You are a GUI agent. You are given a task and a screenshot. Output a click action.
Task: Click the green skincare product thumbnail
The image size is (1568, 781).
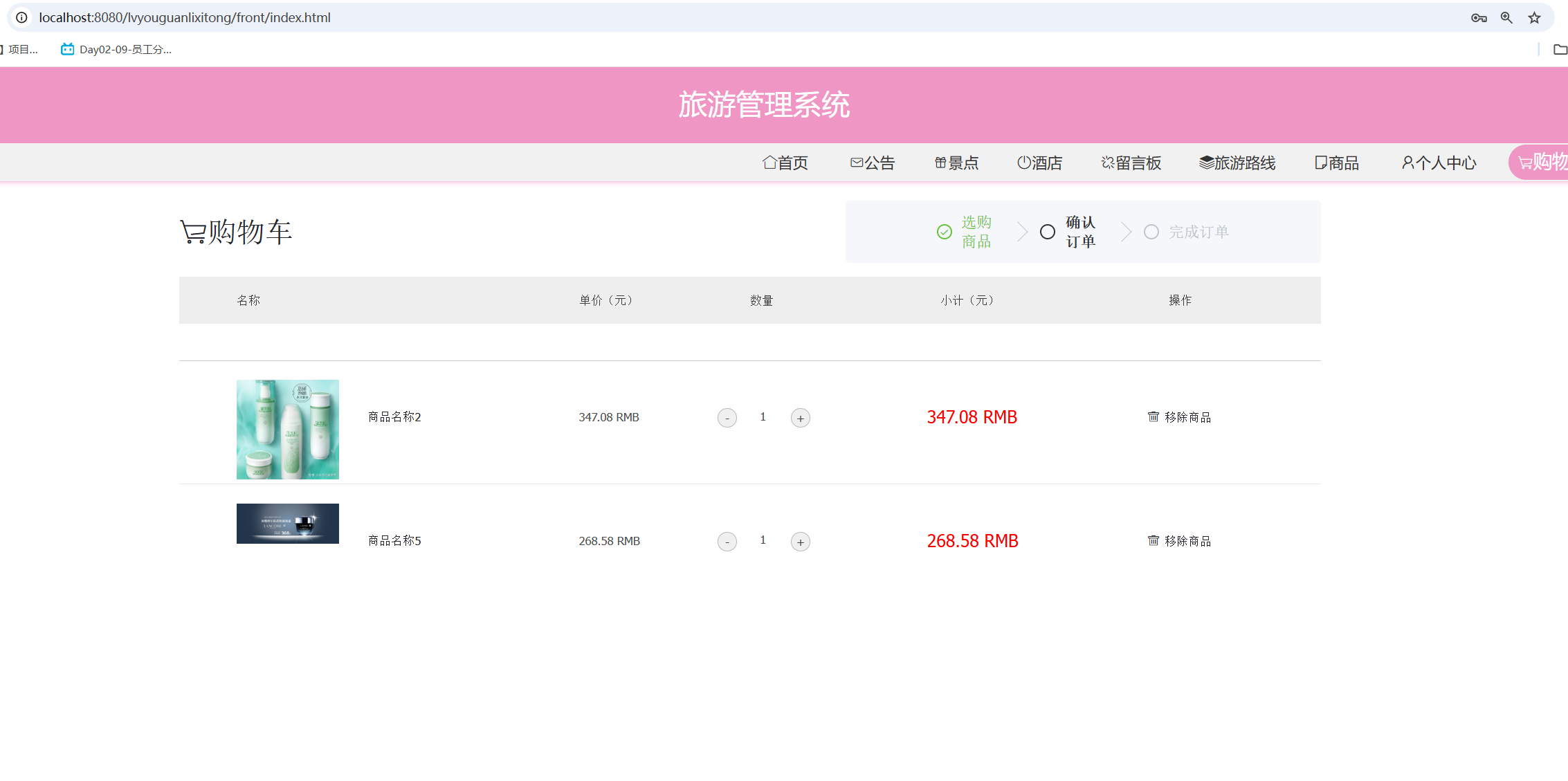[287, 429]
